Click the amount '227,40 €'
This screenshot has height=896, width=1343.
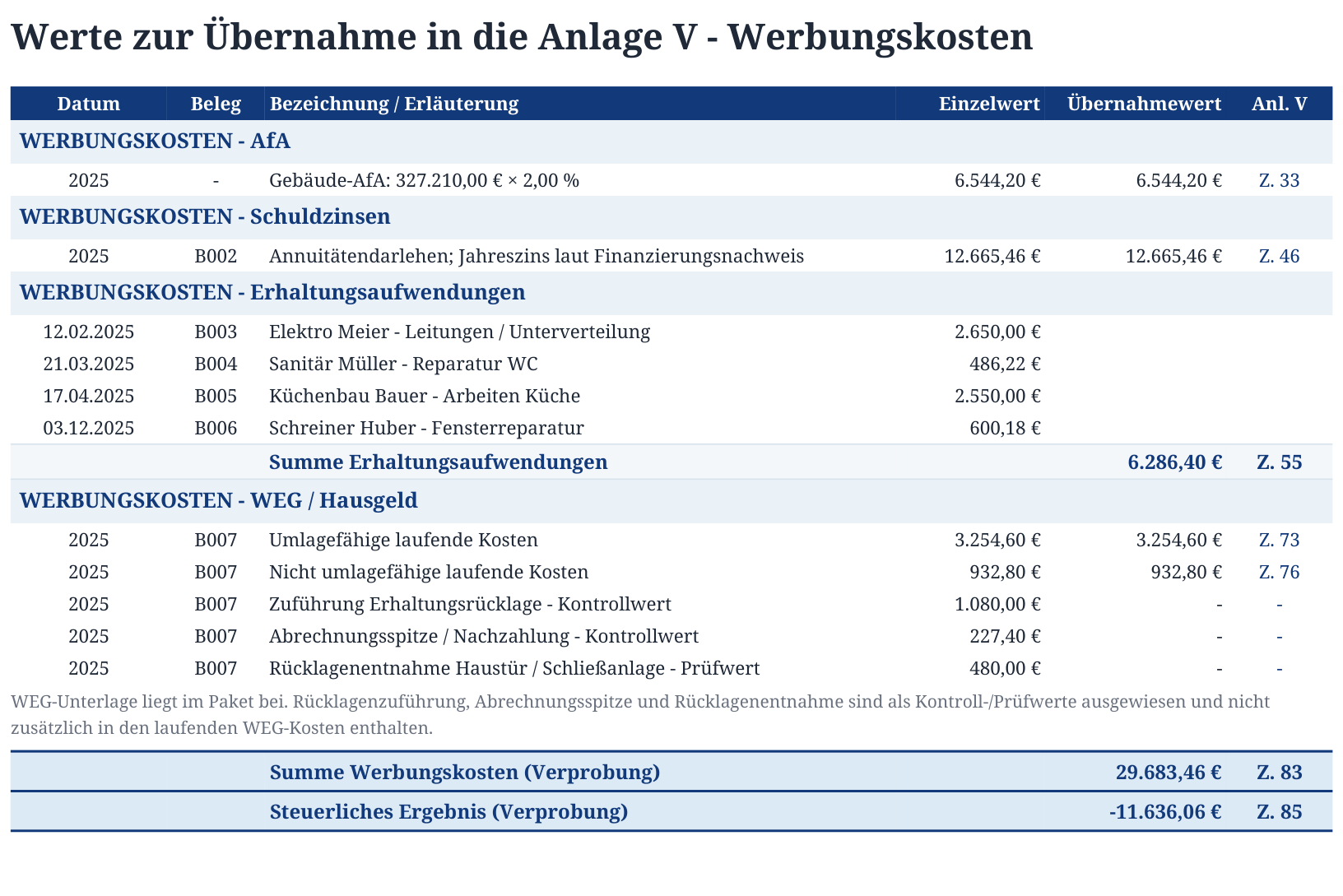click(x=1006, y=636)
